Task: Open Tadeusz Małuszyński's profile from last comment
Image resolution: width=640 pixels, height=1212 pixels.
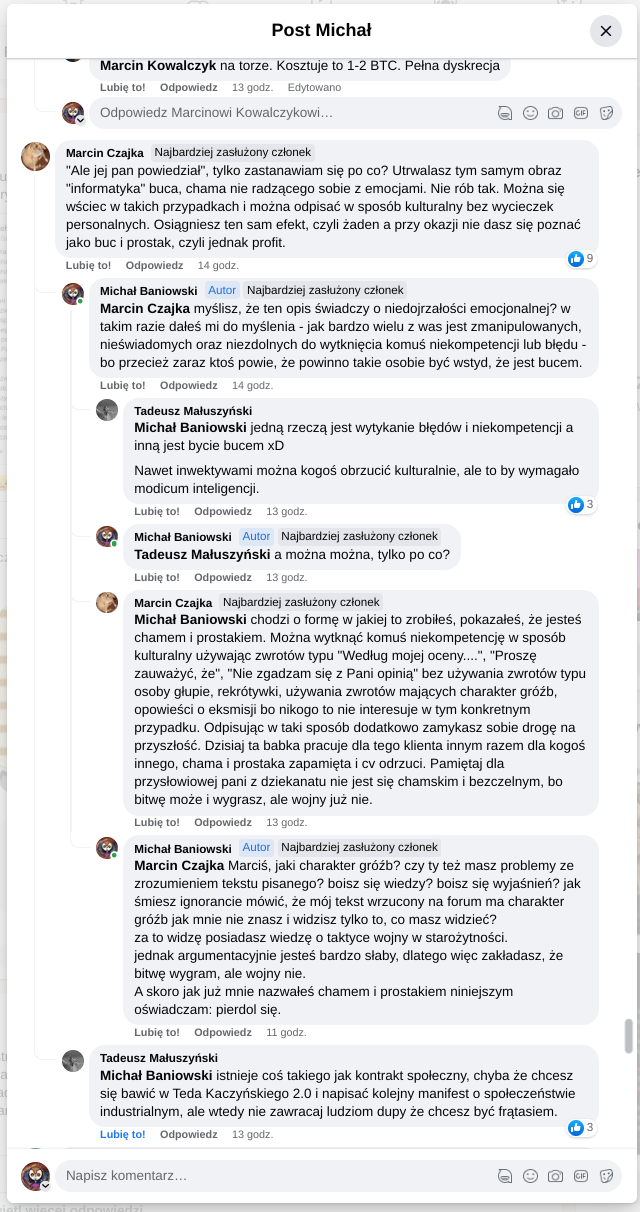Action: (x=158, y=1058)
